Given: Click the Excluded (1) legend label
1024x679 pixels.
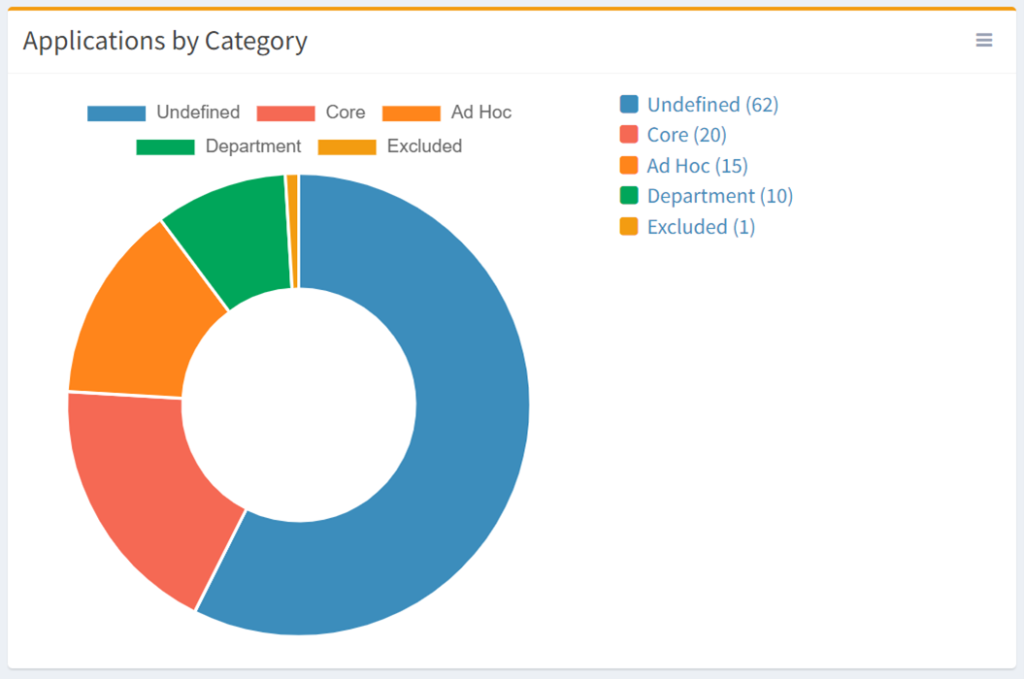Looking at the screenshot, I should click(x=700, y=227).
